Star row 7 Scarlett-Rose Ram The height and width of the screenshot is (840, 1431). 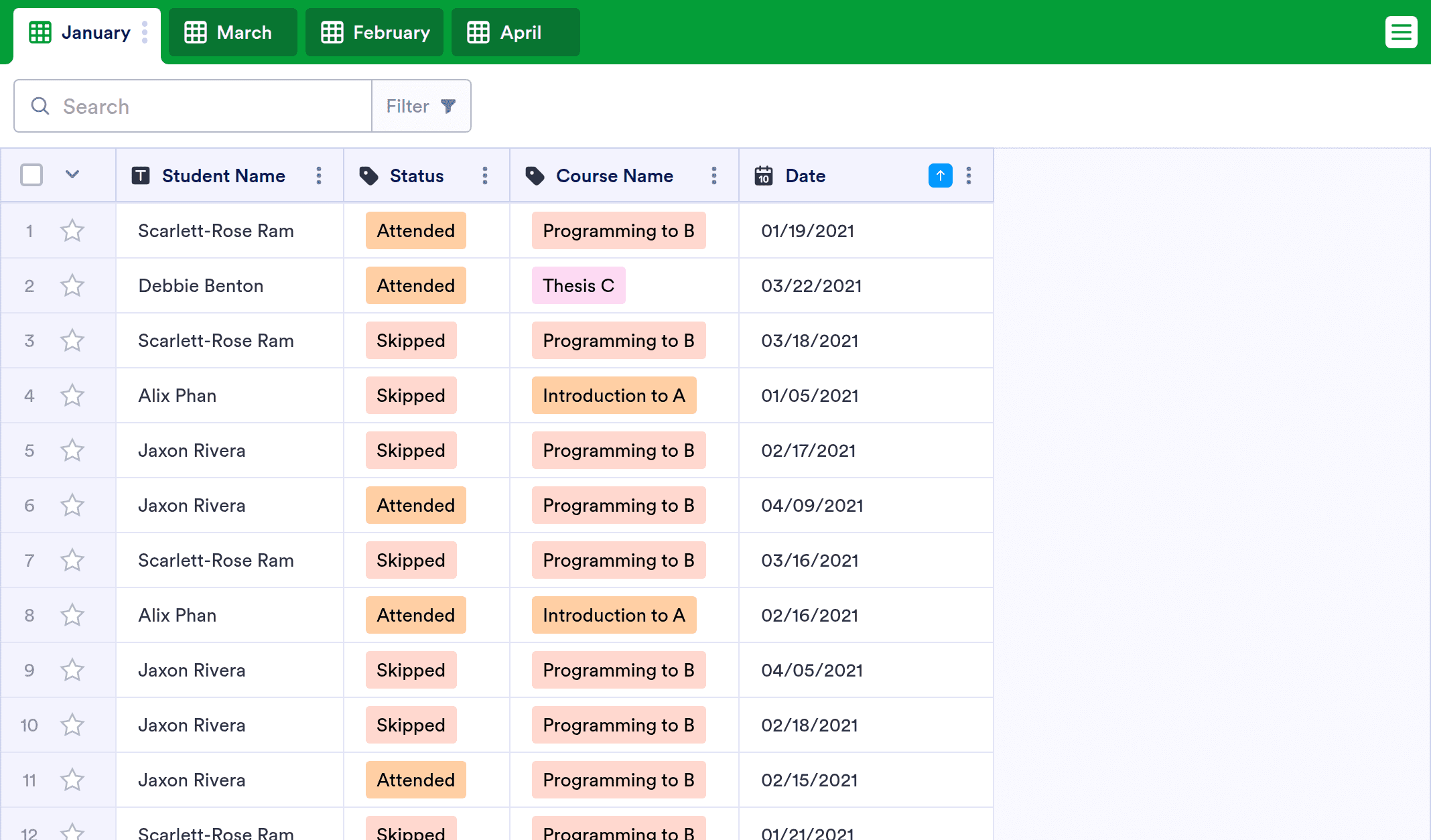coord(72,560)
